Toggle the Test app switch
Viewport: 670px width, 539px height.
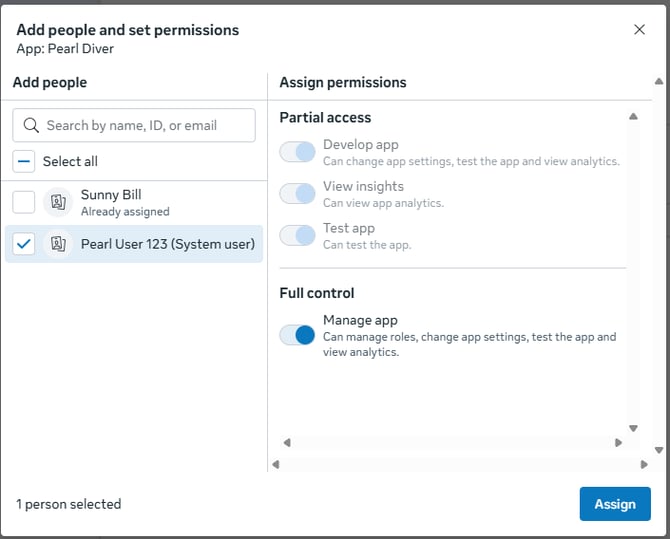[x=298, y=236]
